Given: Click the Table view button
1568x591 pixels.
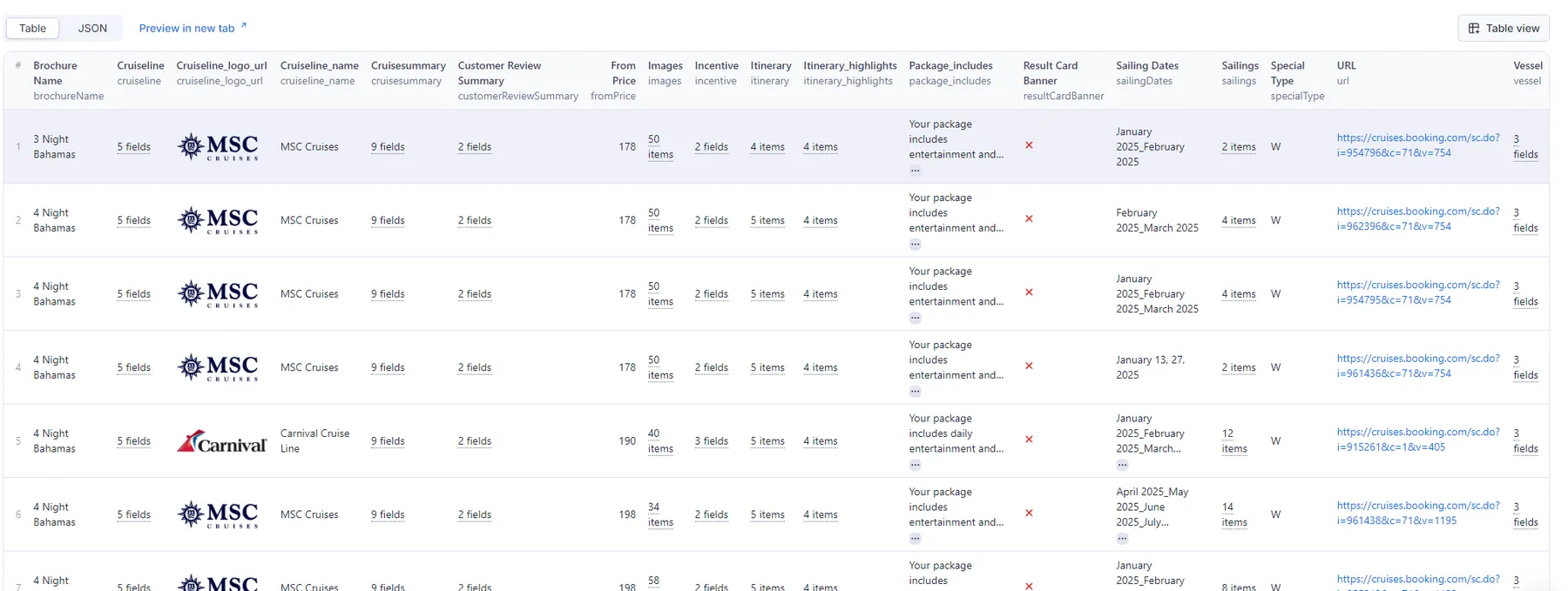Looking at the screenshot, I should (1504, 28).
